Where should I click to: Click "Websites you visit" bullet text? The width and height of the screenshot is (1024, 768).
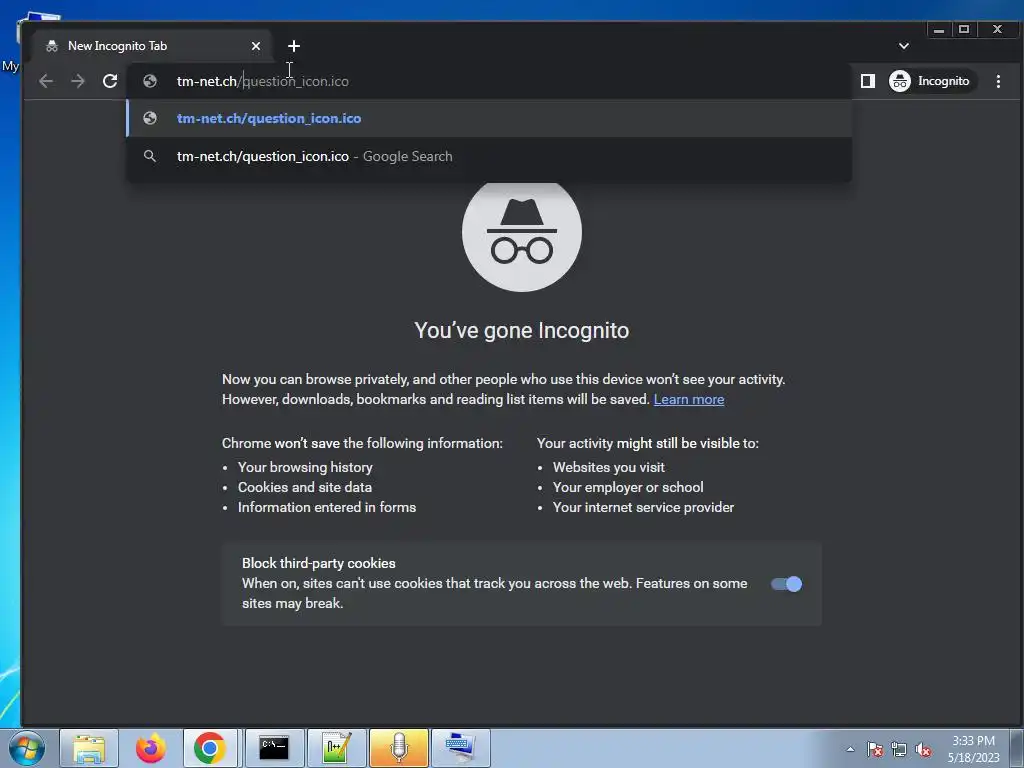point(609,467)
